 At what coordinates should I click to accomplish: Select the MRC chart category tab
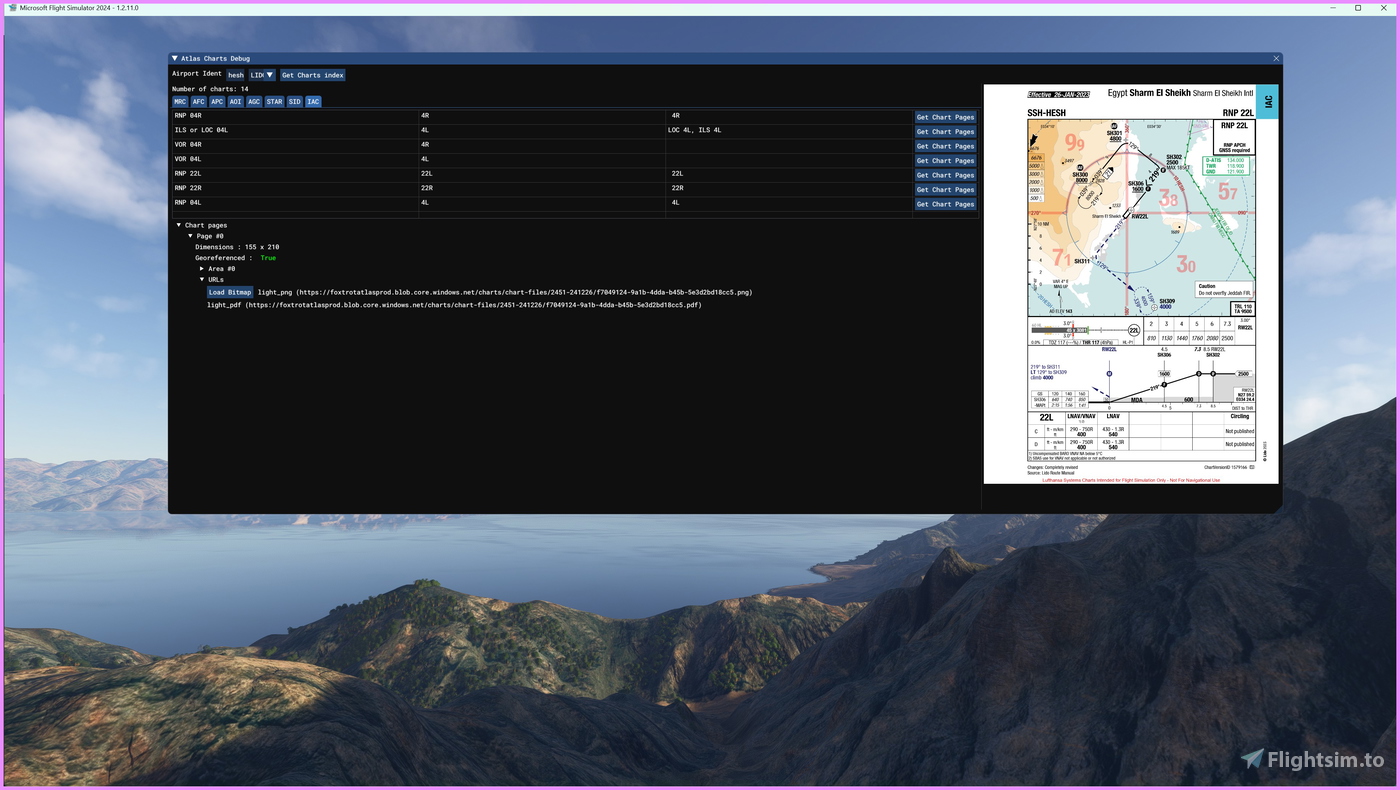click(180, 102)
